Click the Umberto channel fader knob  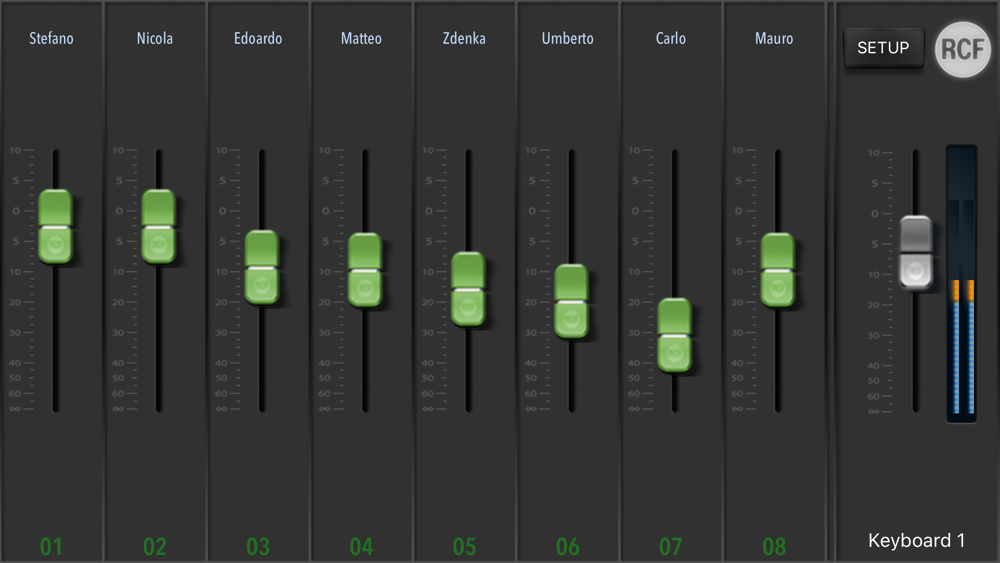point(571,301)
